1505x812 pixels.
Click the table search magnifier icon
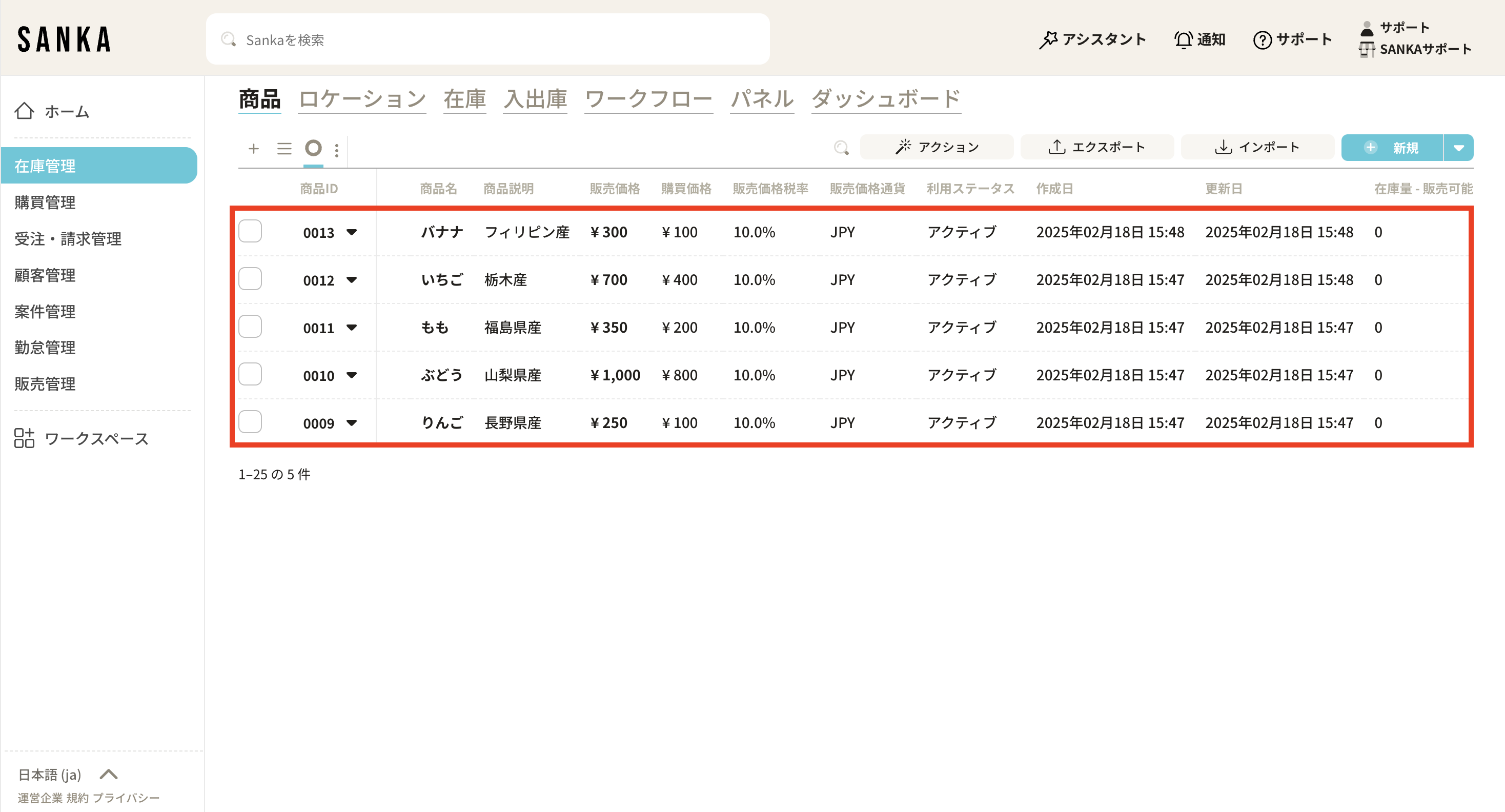tap(841, 148)
